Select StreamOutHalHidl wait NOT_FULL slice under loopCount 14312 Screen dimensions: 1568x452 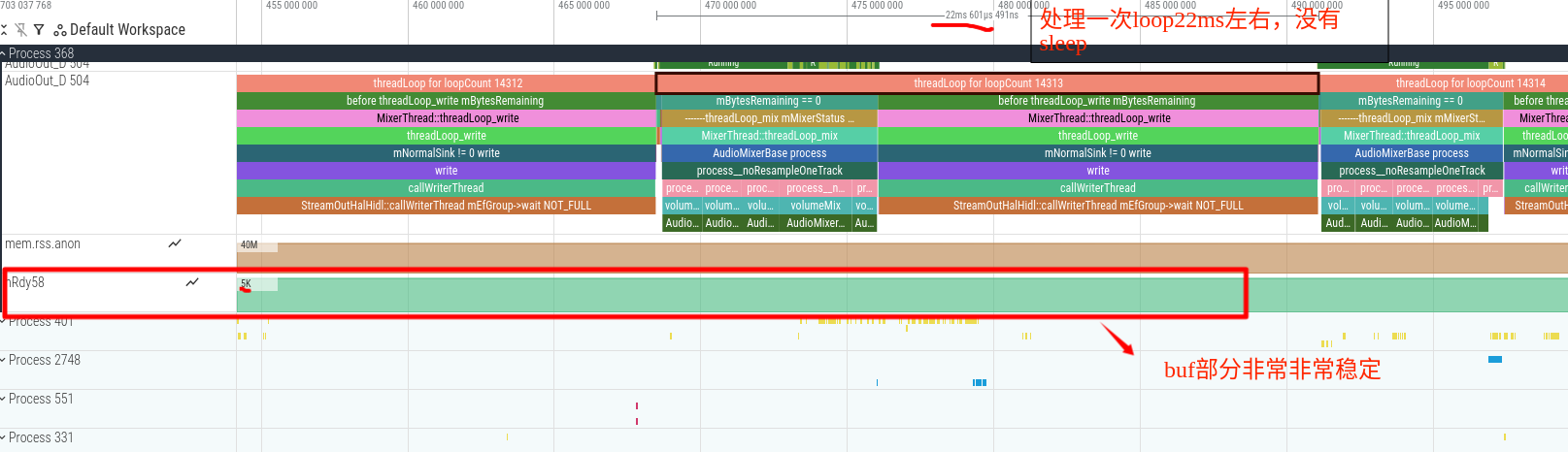pos(447,206)
